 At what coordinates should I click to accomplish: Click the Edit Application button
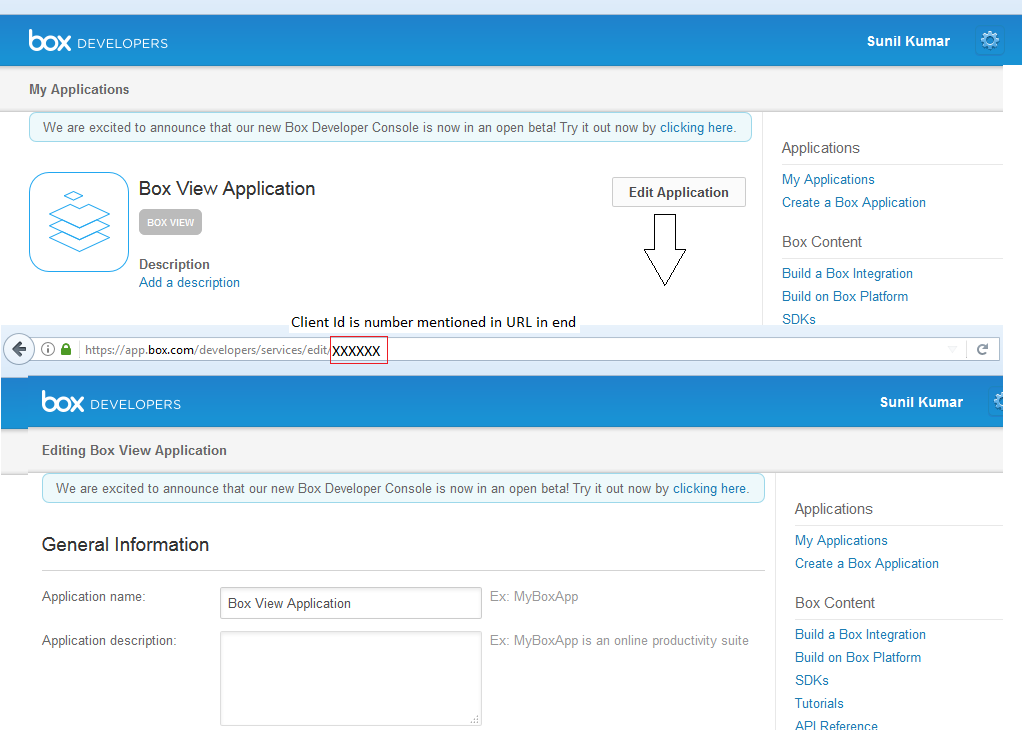[x=678, y=192]
